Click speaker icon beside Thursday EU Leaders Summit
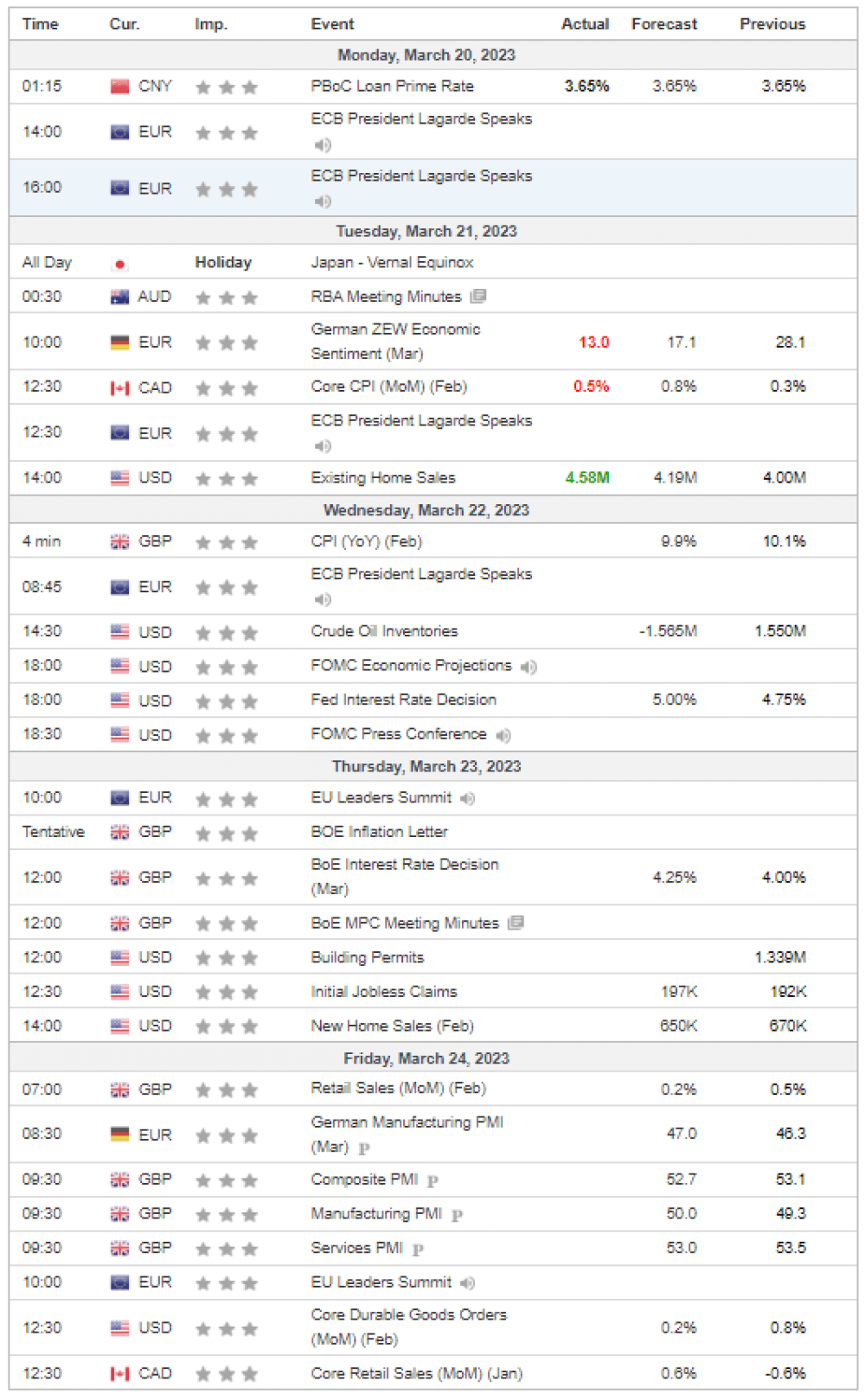 pyautogui.click(x=468, y=799)
